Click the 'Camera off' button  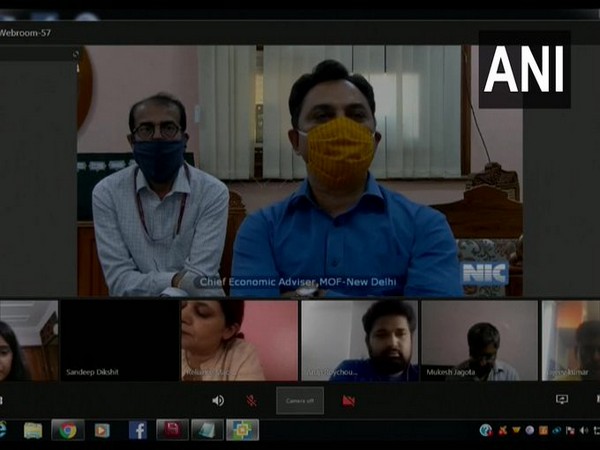pos(300,400)
